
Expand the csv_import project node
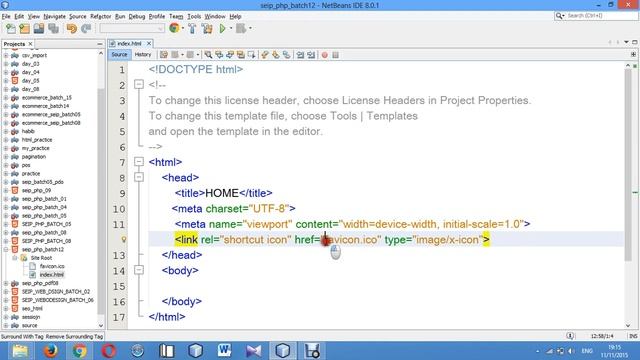point(6,55)
